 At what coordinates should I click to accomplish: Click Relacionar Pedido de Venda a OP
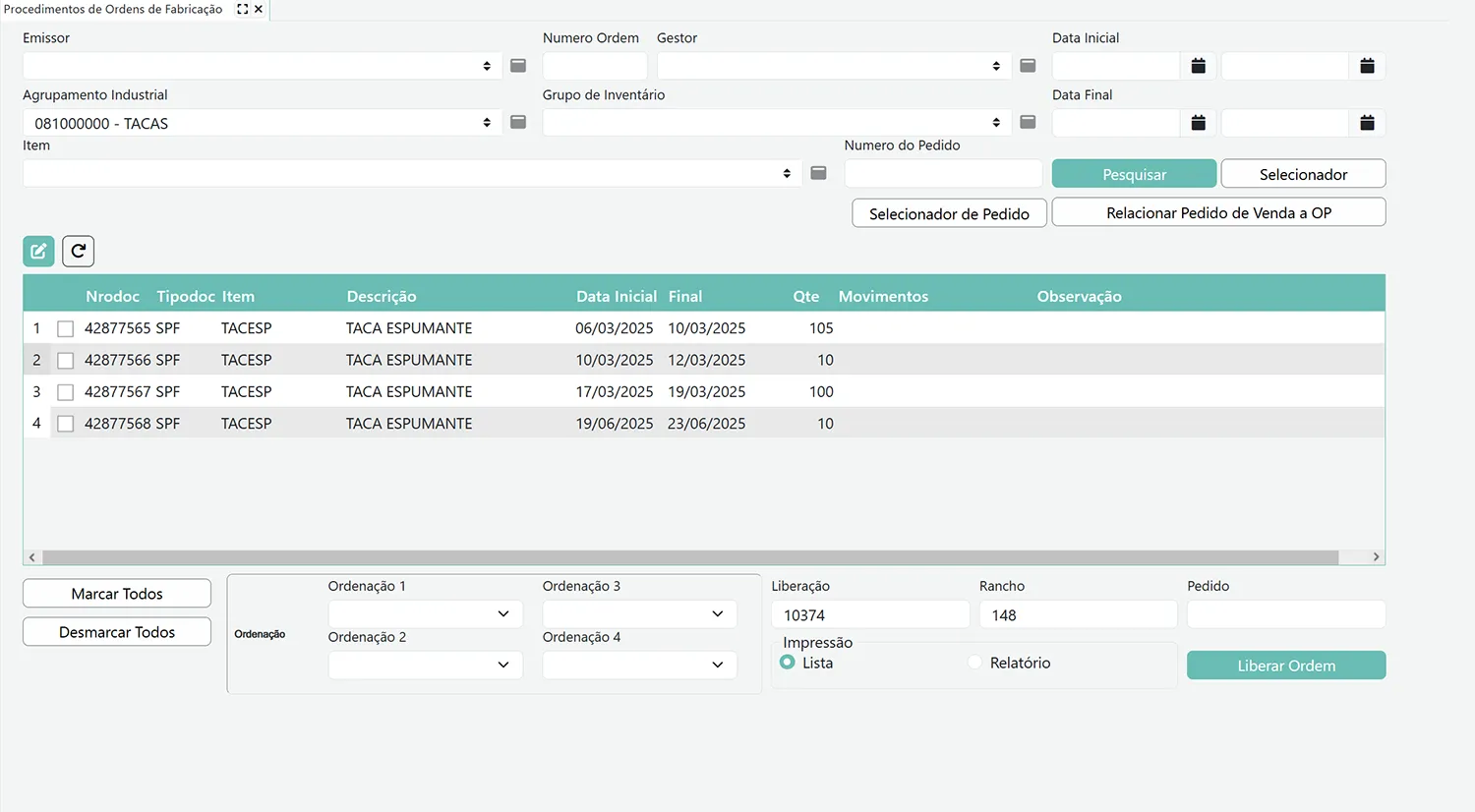[x=1218, y=212]
